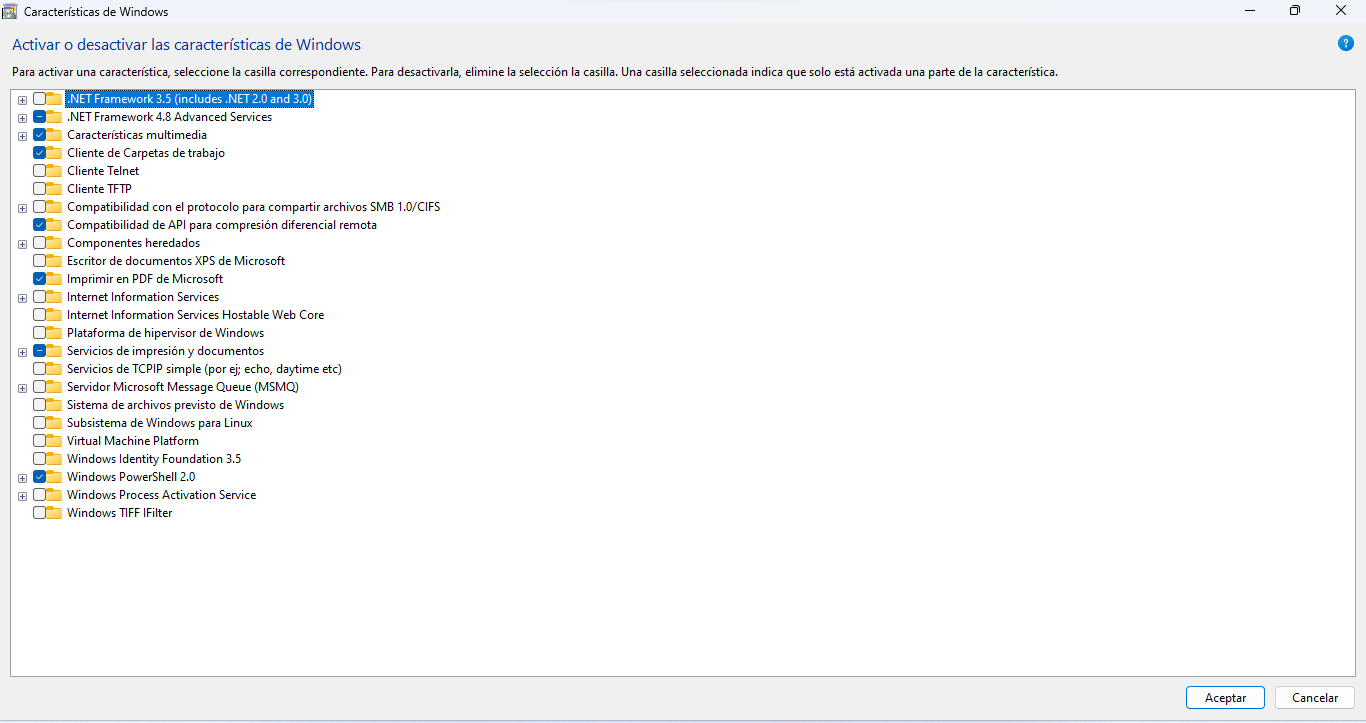Viewport: 1366px width, 723px height.
Task: Select the 'Cliente TFTP' label text
Action: (x=99, y=189)
